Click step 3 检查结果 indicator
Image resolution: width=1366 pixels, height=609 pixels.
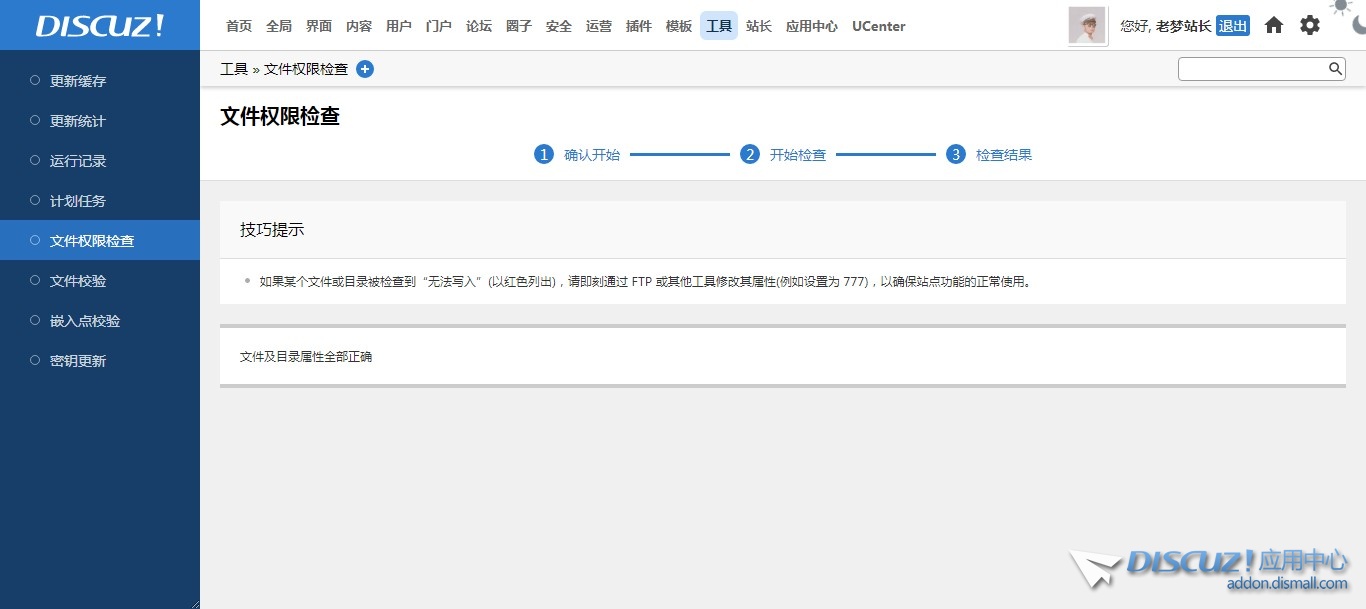click(x=956, y=154)
